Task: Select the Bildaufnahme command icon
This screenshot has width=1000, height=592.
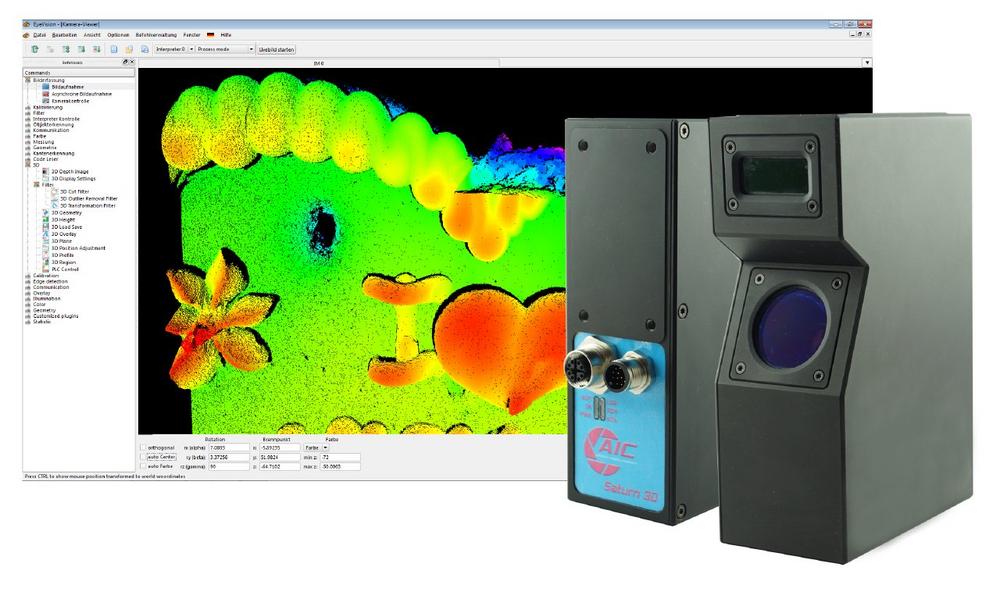Action: 46,87
